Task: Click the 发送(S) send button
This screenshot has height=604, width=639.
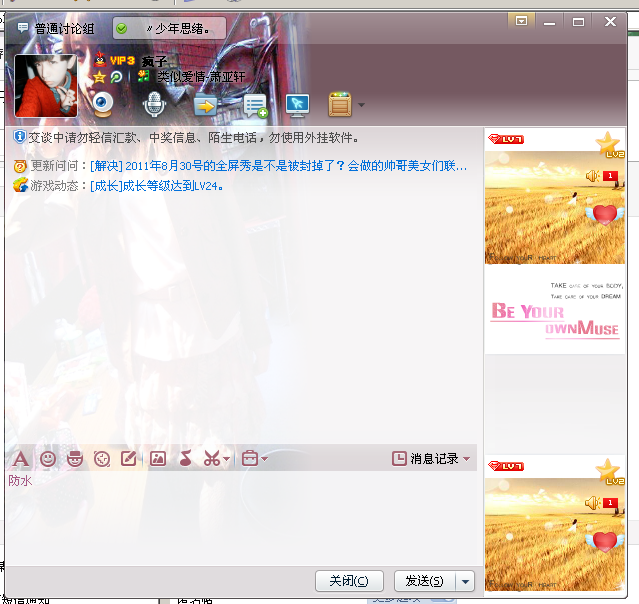Action: pyautogui.click(x=424, y=581)
